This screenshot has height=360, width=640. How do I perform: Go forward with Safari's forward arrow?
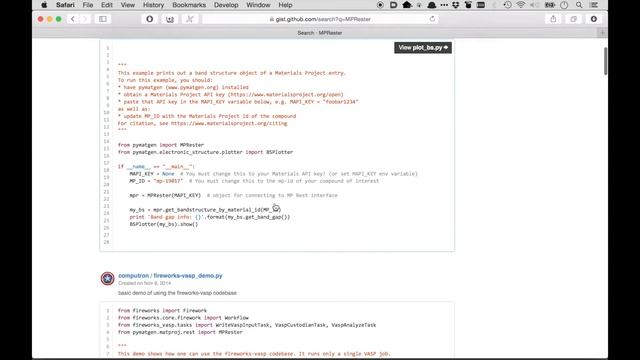point(84,19)
